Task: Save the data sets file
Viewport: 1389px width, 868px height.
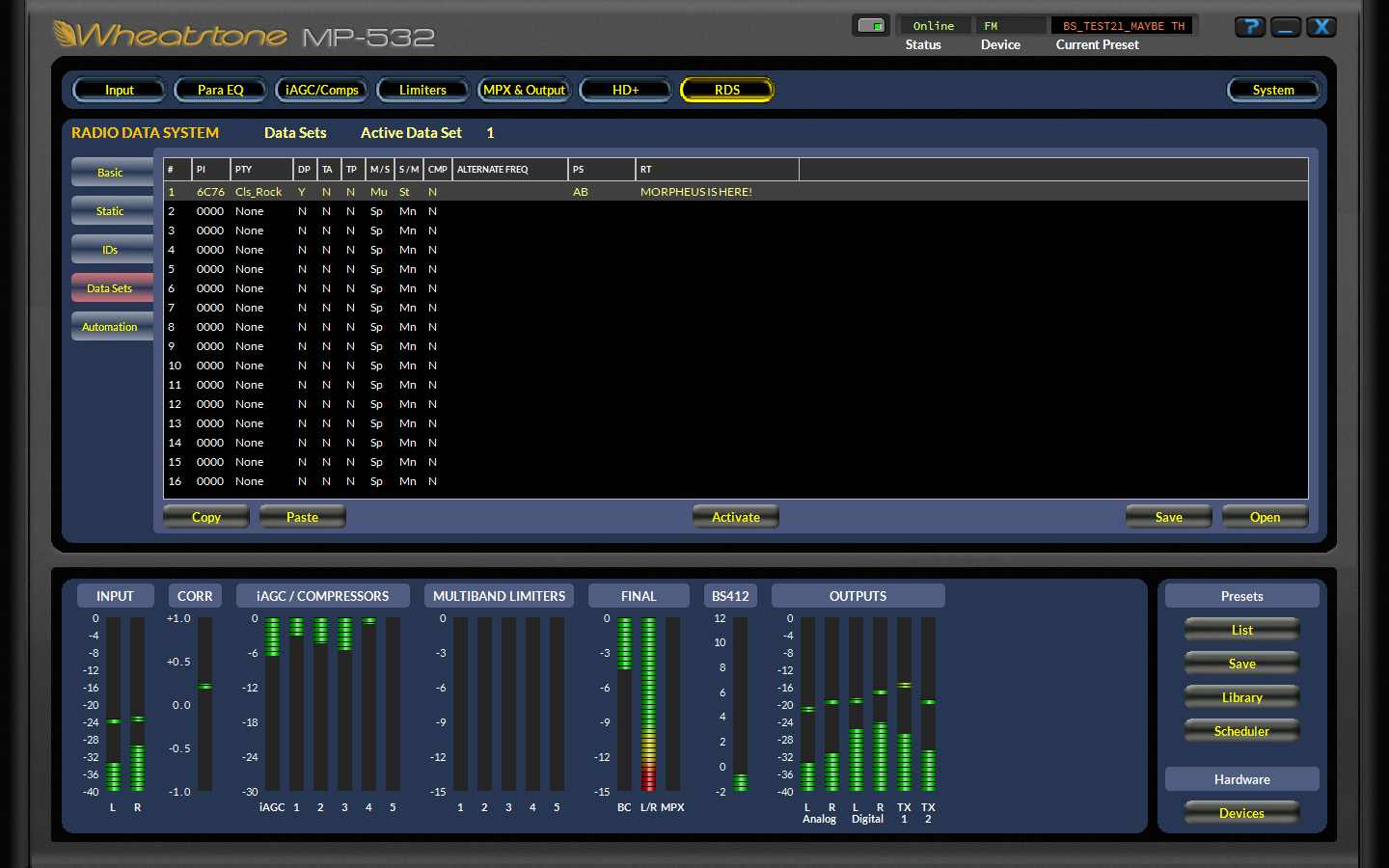Action: (1169, 517)
